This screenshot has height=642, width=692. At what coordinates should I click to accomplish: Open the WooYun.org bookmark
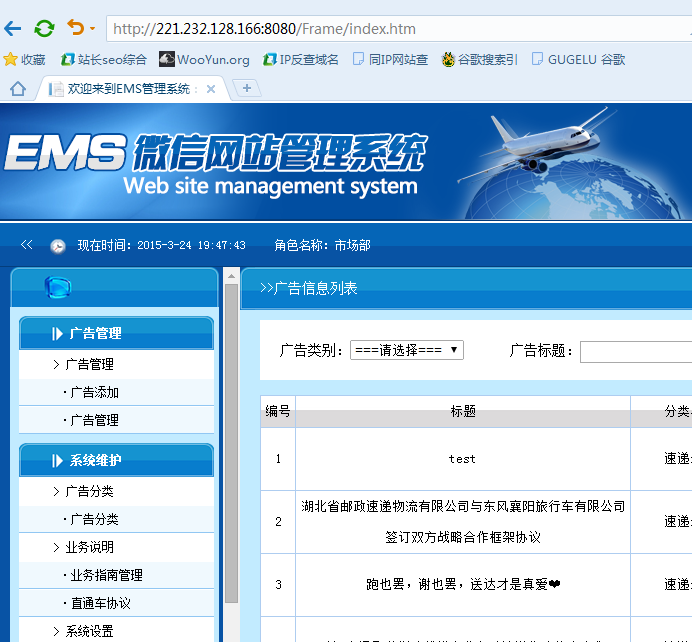pos(204,60)
